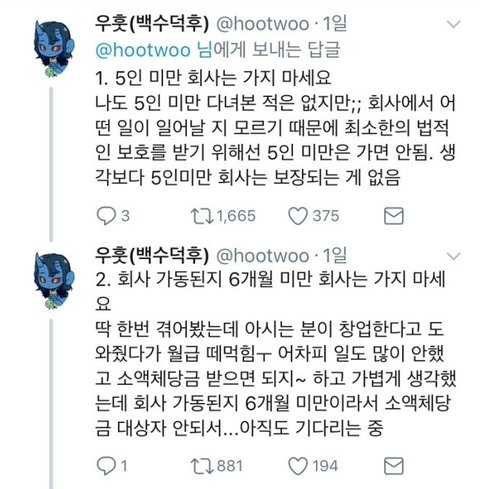Open the first tweet's chevron options menu
Screen dimensions: 480x489
pos(453,24)
